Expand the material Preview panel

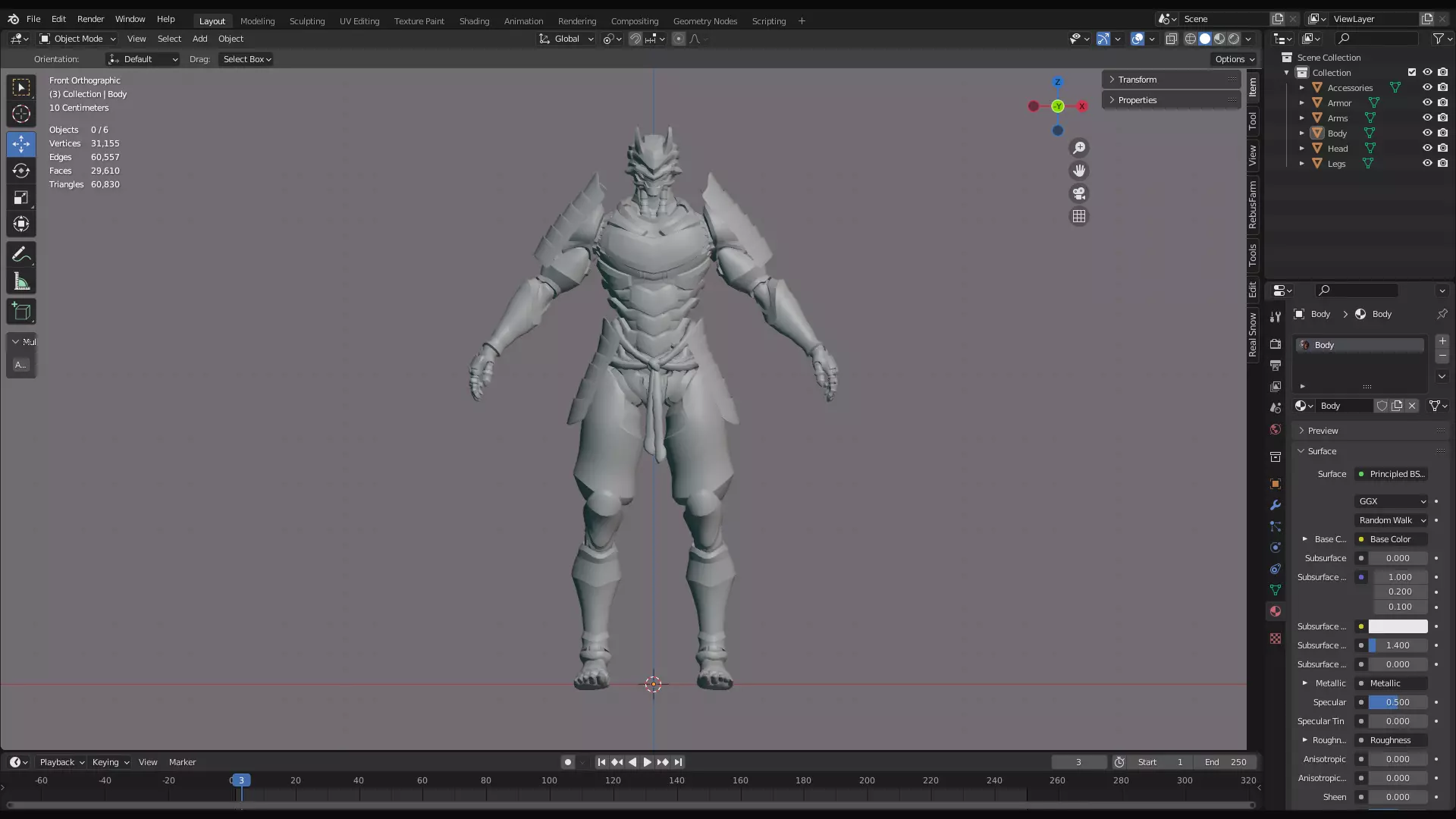click(x=1371, y=431)
